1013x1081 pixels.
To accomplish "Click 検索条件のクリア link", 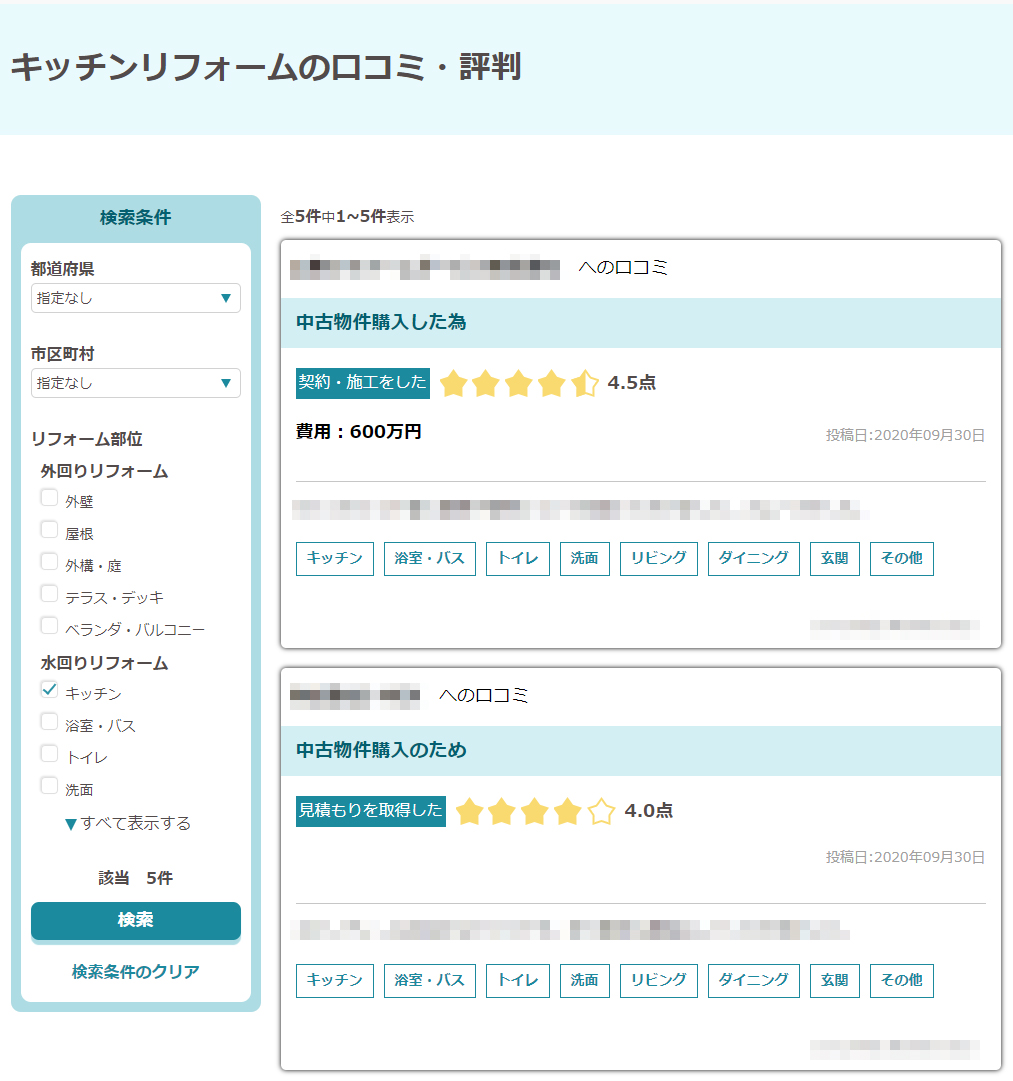I will point(135,972).
